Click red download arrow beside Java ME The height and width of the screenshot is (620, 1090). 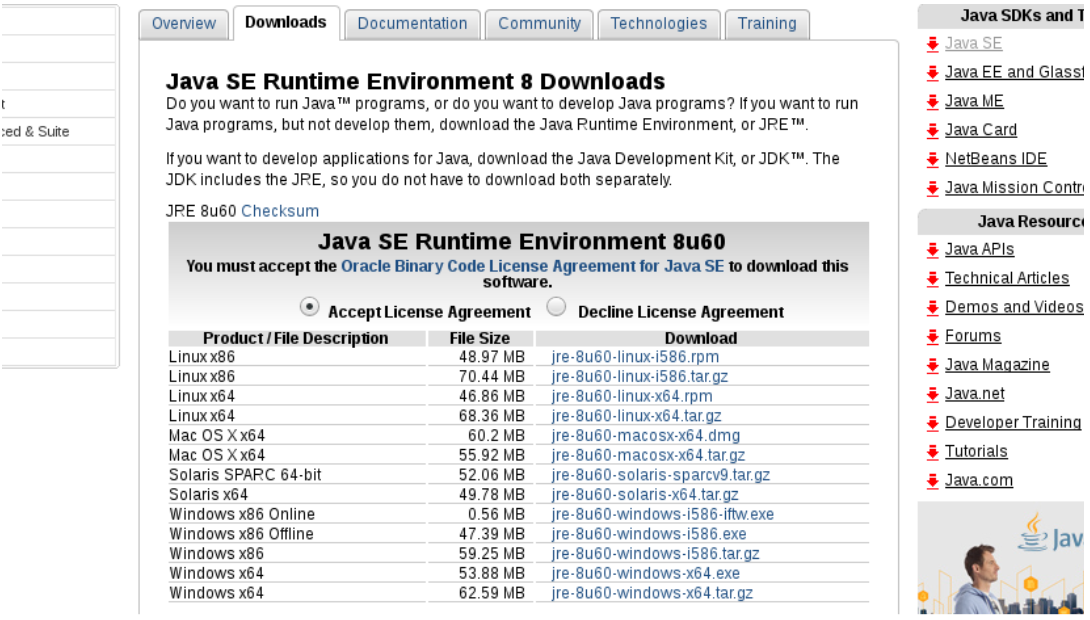pyautogui.click(x=932, y=102)
